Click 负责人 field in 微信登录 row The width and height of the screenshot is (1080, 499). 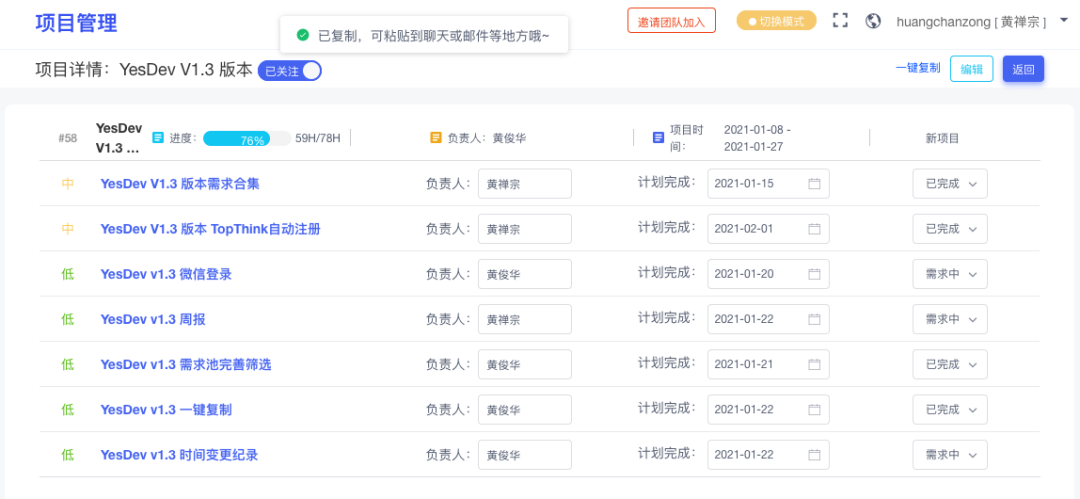tap(525, 274)
